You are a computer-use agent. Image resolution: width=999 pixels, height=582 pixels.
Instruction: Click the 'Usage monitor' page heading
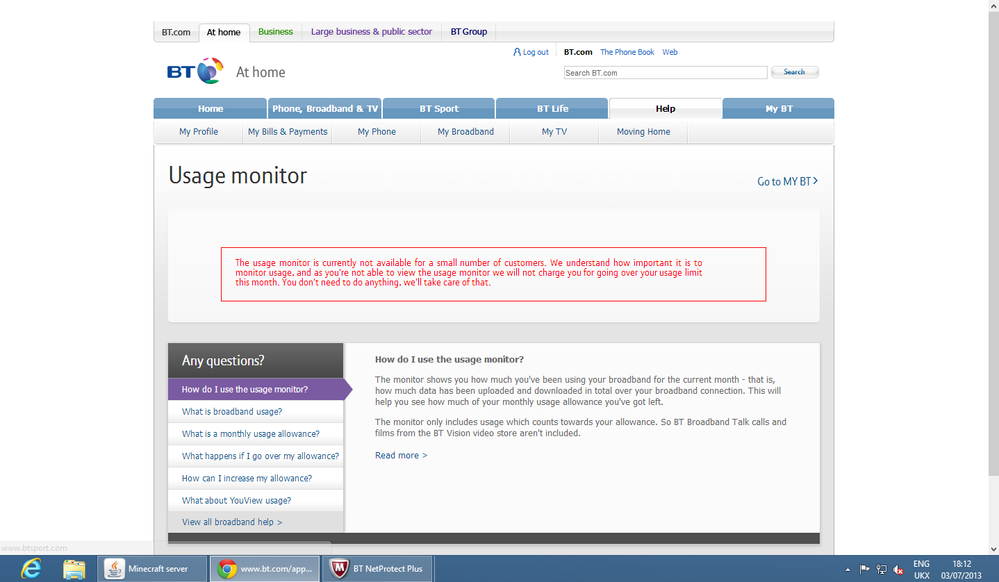coord(238,175)
